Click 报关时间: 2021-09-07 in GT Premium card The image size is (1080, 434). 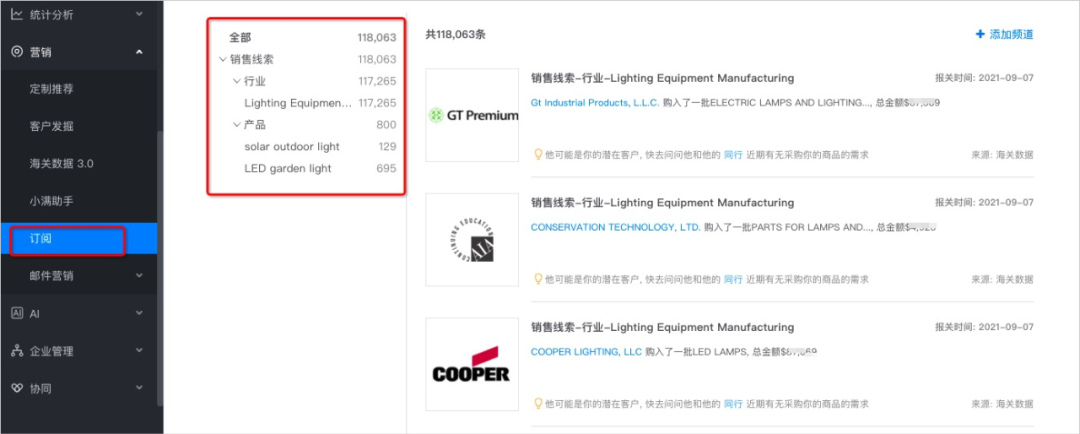984,79
